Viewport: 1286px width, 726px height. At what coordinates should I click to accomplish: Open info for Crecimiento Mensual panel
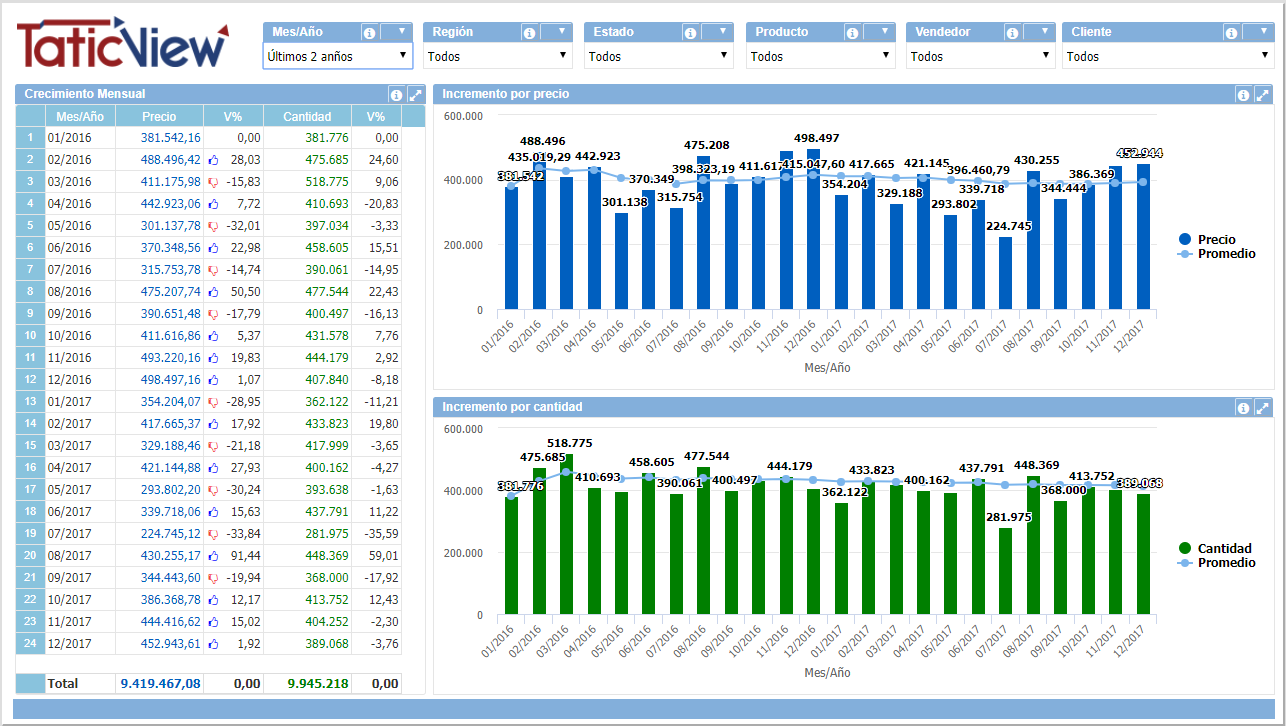(396, 95)
